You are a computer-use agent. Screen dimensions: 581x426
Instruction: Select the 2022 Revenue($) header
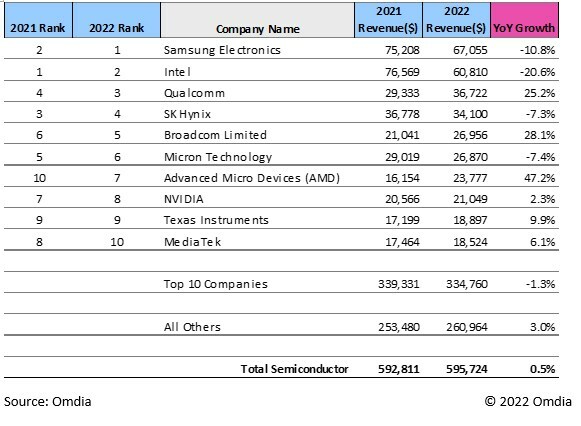tap(456, 20)
